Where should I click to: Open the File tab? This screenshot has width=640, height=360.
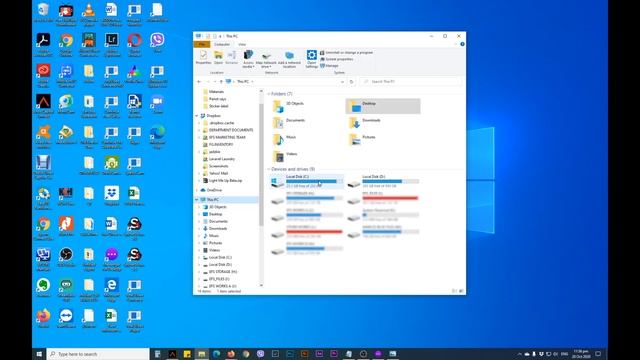tap(202, 44)
